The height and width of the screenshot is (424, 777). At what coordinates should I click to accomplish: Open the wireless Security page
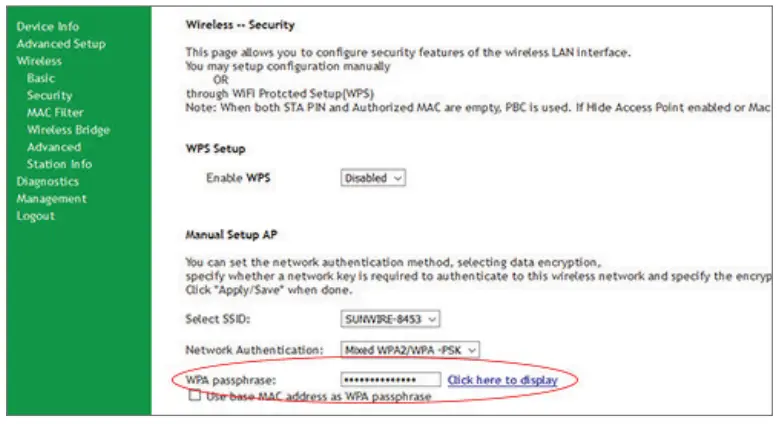pos(50,95)
